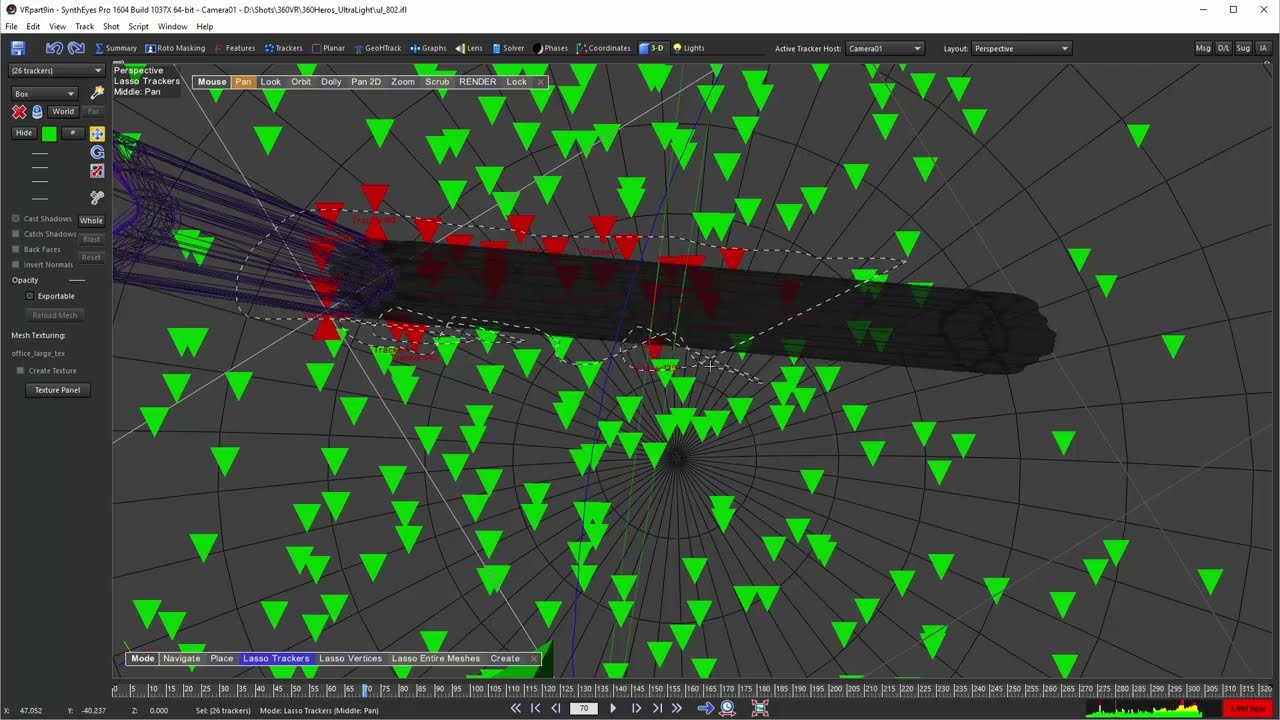Toggle the Lock viewport control
The width and height of the screenshot is (1280, 720).
pyautogui.click(x=516, y=82)
